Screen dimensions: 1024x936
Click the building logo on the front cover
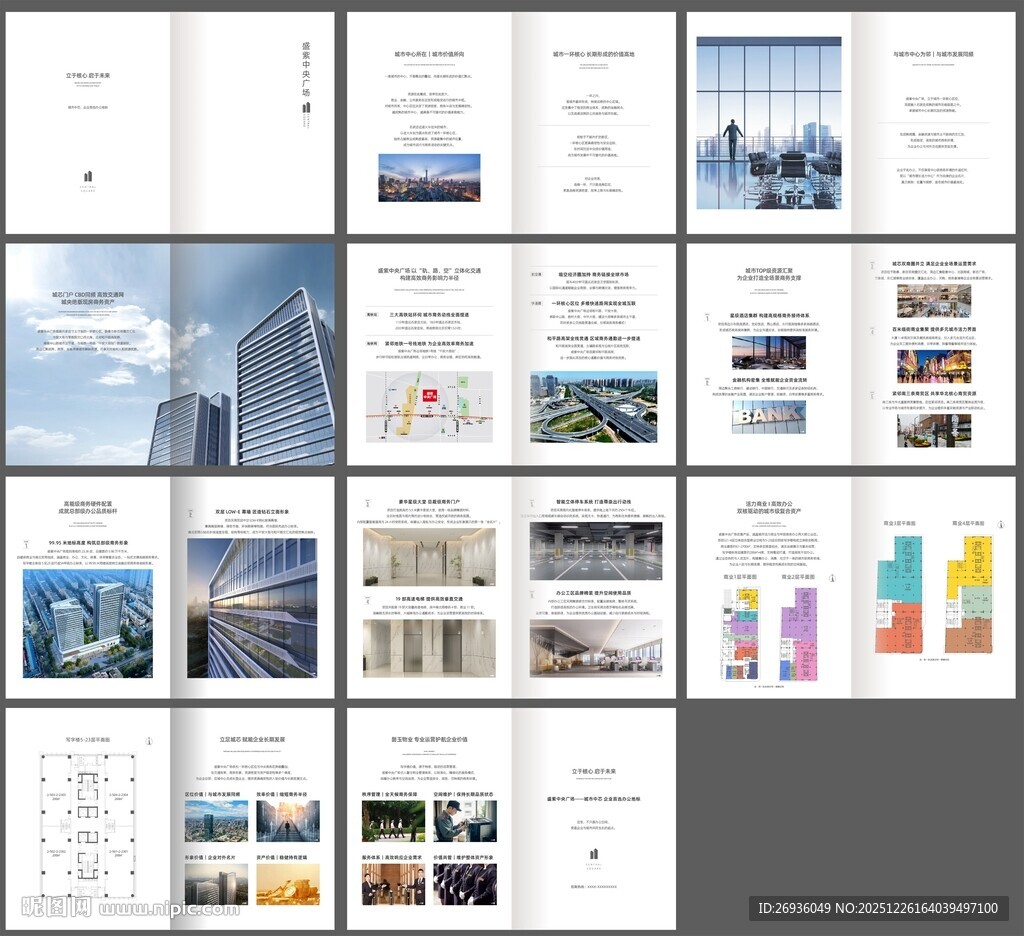coord(88,176)
